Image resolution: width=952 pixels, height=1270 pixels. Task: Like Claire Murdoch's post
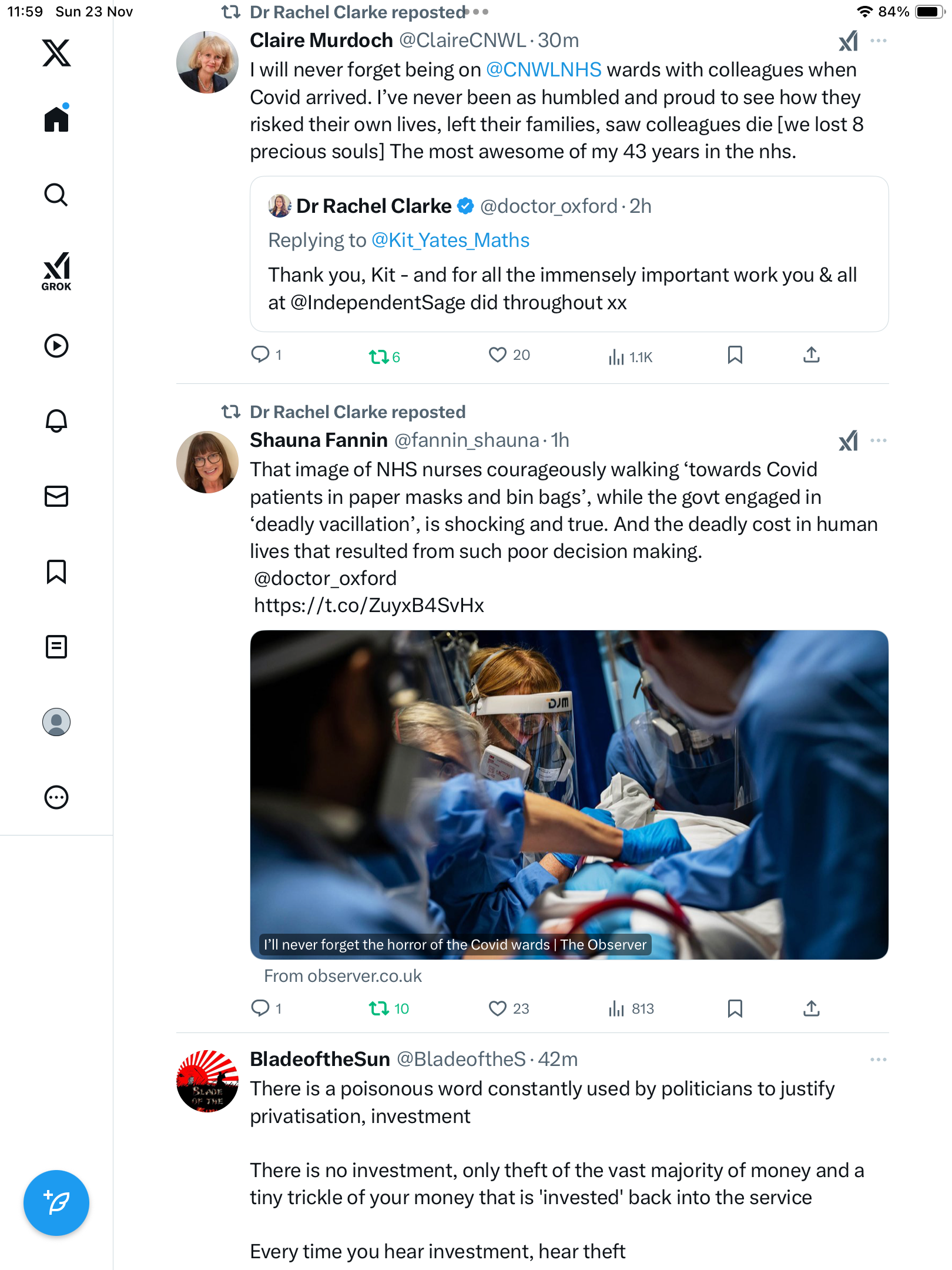click(x=498, y=355)
